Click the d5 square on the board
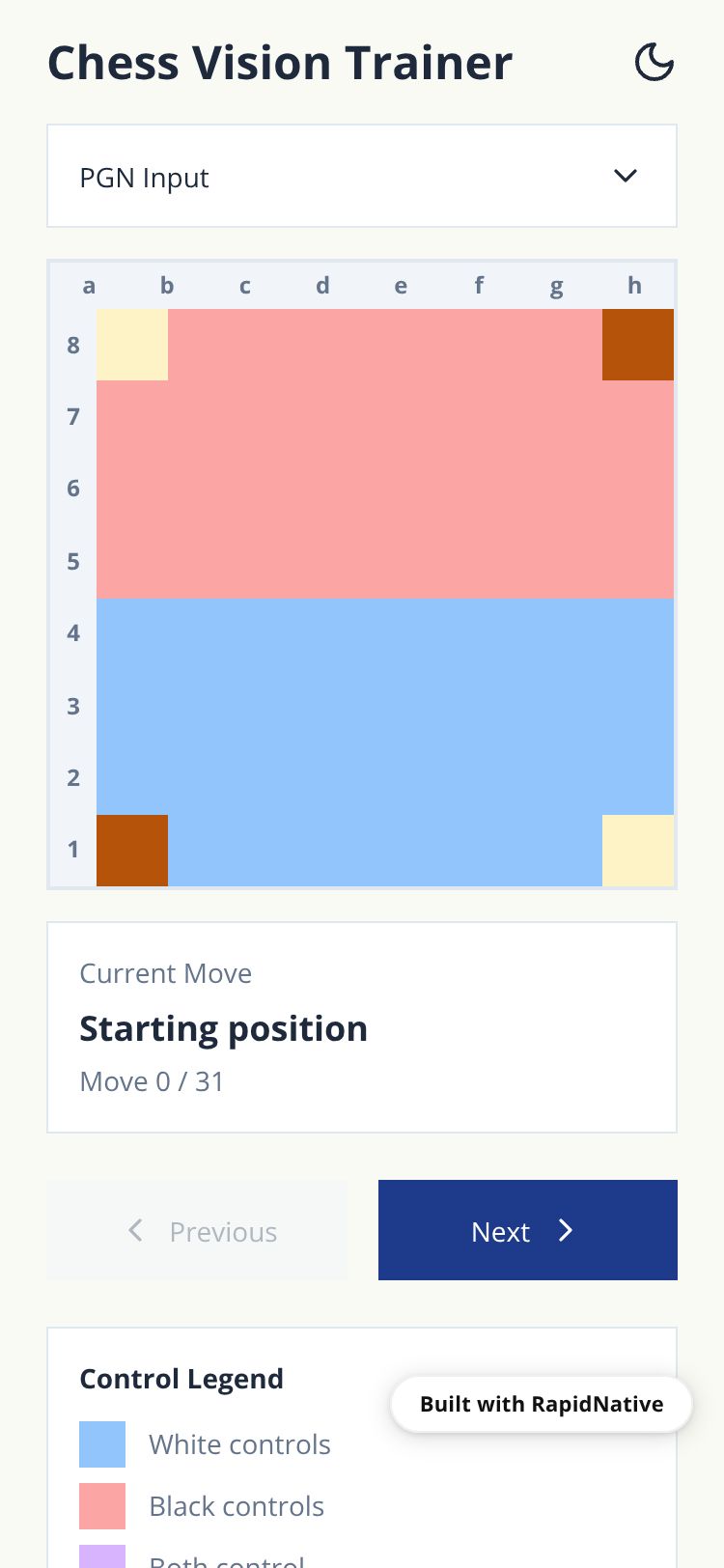724x1568 pixels. [x=349, y=562]
